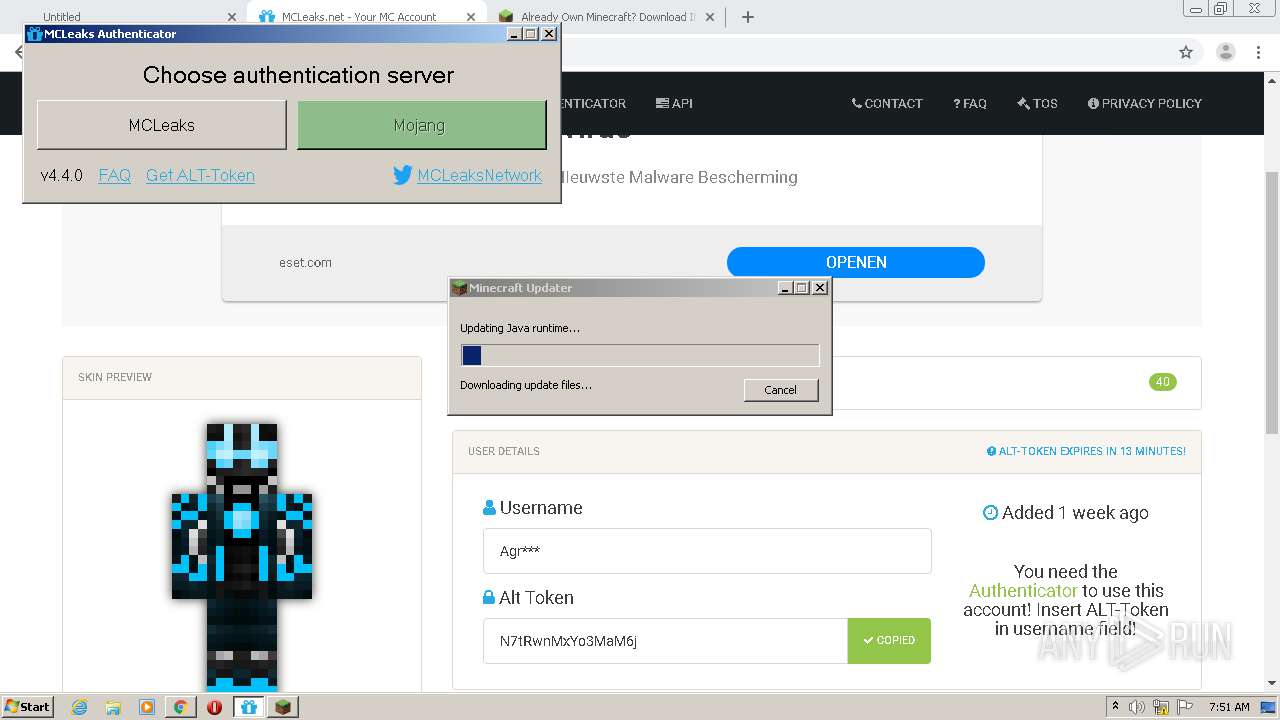The height and width of the screenshot is (720, 1280).
Task: Click the 7:51 AM taskbar clock
Action: [1229, 707]
